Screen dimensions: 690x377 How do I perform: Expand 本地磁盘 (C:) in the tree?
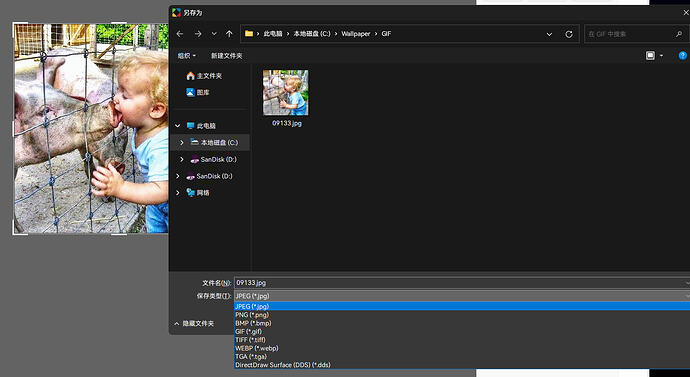click(x=182, y=143)
